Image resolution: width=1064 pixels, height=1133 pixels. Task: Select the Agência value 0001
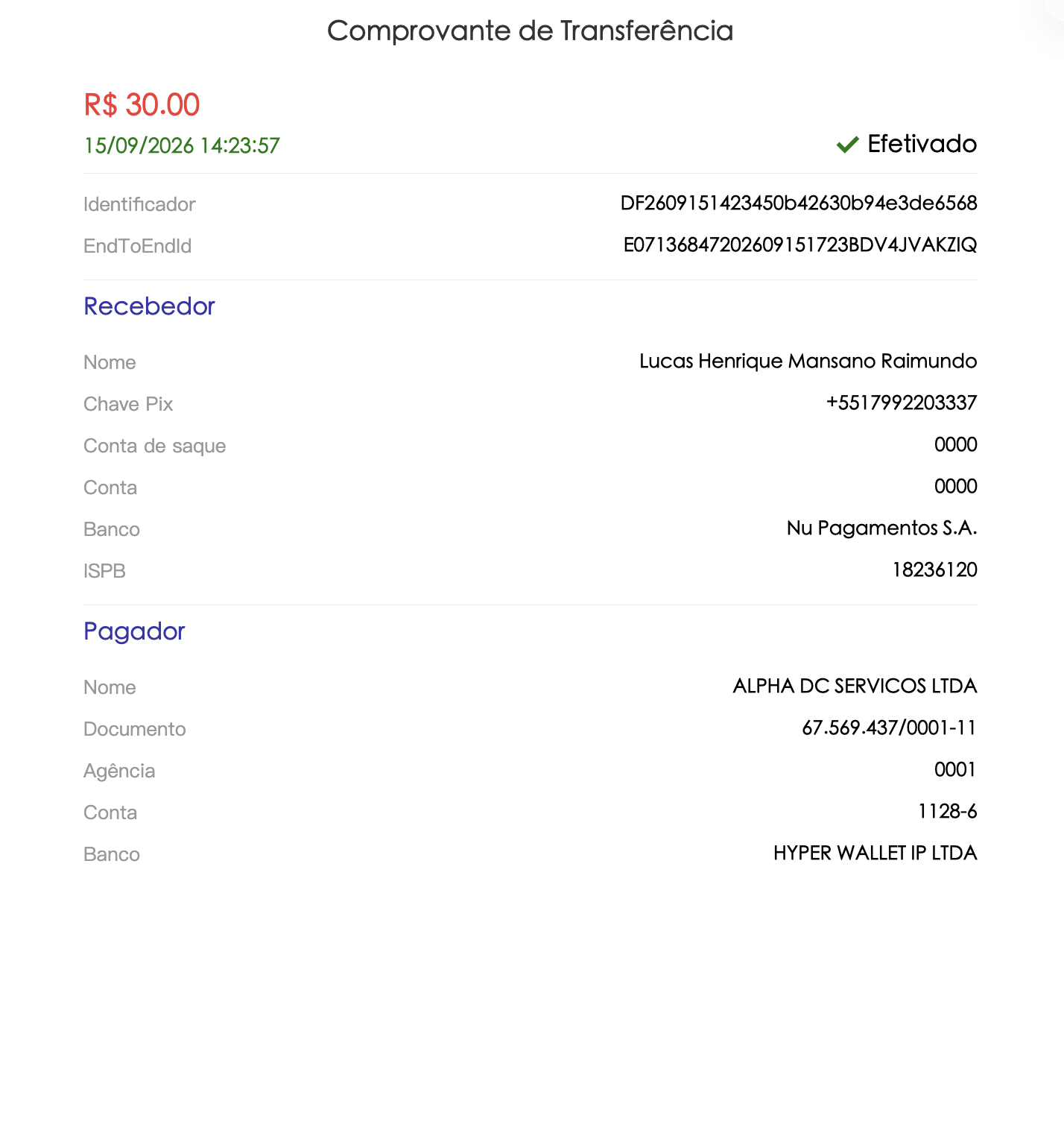point(956,770)
